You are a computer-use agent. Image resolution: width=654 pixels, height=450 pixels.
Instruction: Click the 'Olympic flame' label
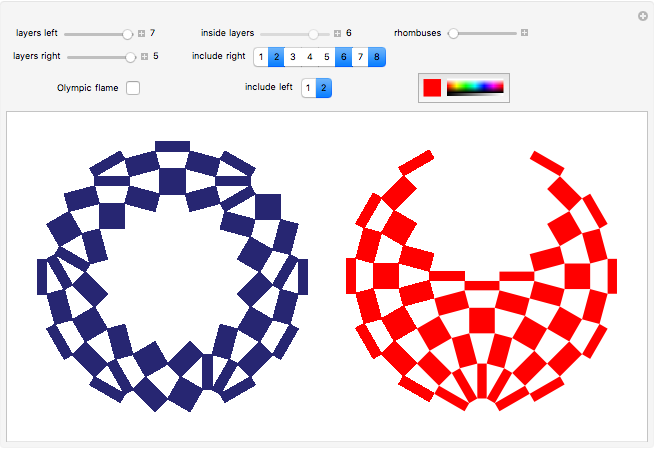(x=88, y=88)
